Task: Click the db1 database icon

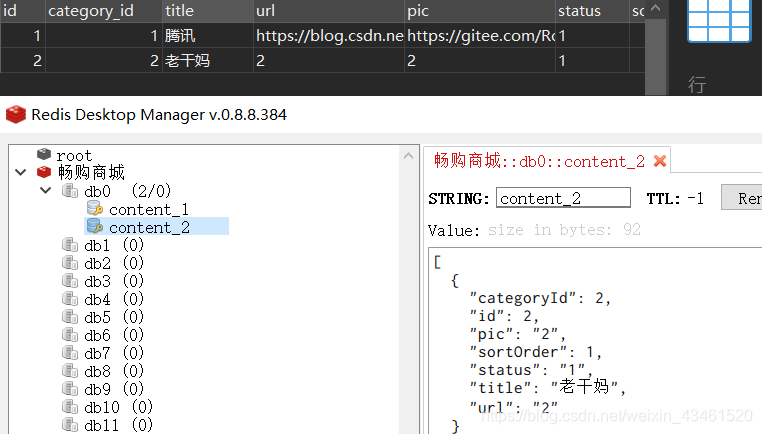Action: click(70, 245)
